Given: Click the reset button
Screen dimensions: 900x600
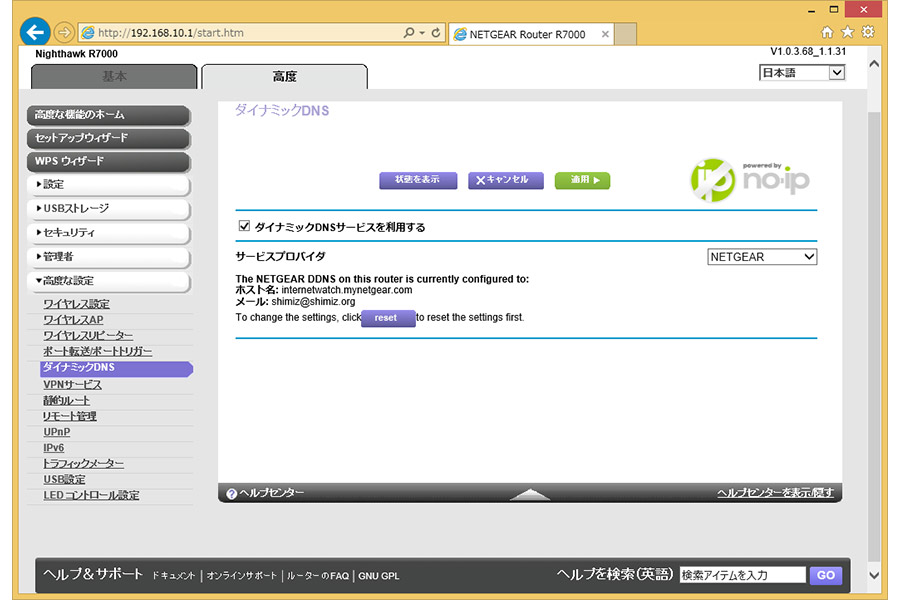Looking at the screenshot, I should pos(387,318).
